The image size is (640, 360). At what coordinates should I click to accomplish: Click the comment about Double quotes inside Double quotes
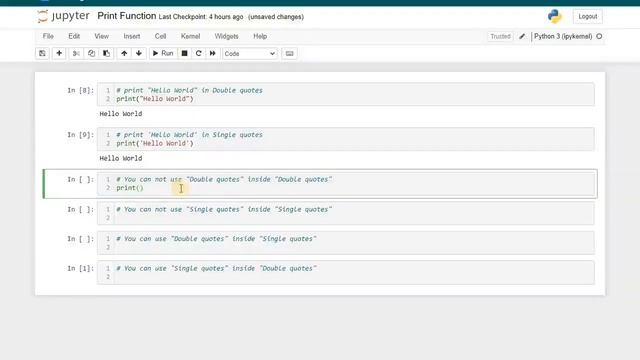[x=224, y=179]
